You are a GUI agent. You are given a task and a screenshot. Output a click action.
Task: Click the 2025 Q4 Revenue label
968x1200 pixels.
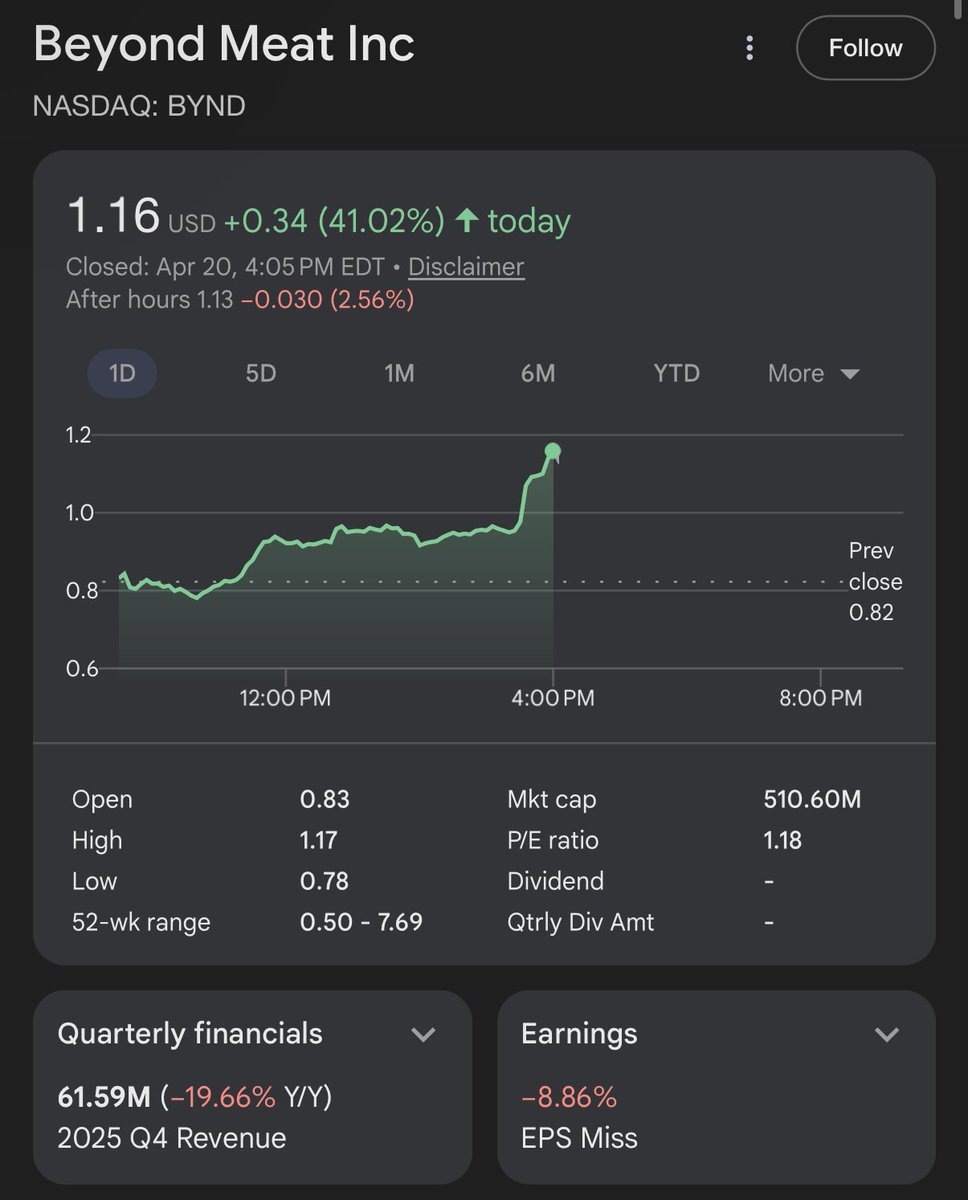point(171,1138)
